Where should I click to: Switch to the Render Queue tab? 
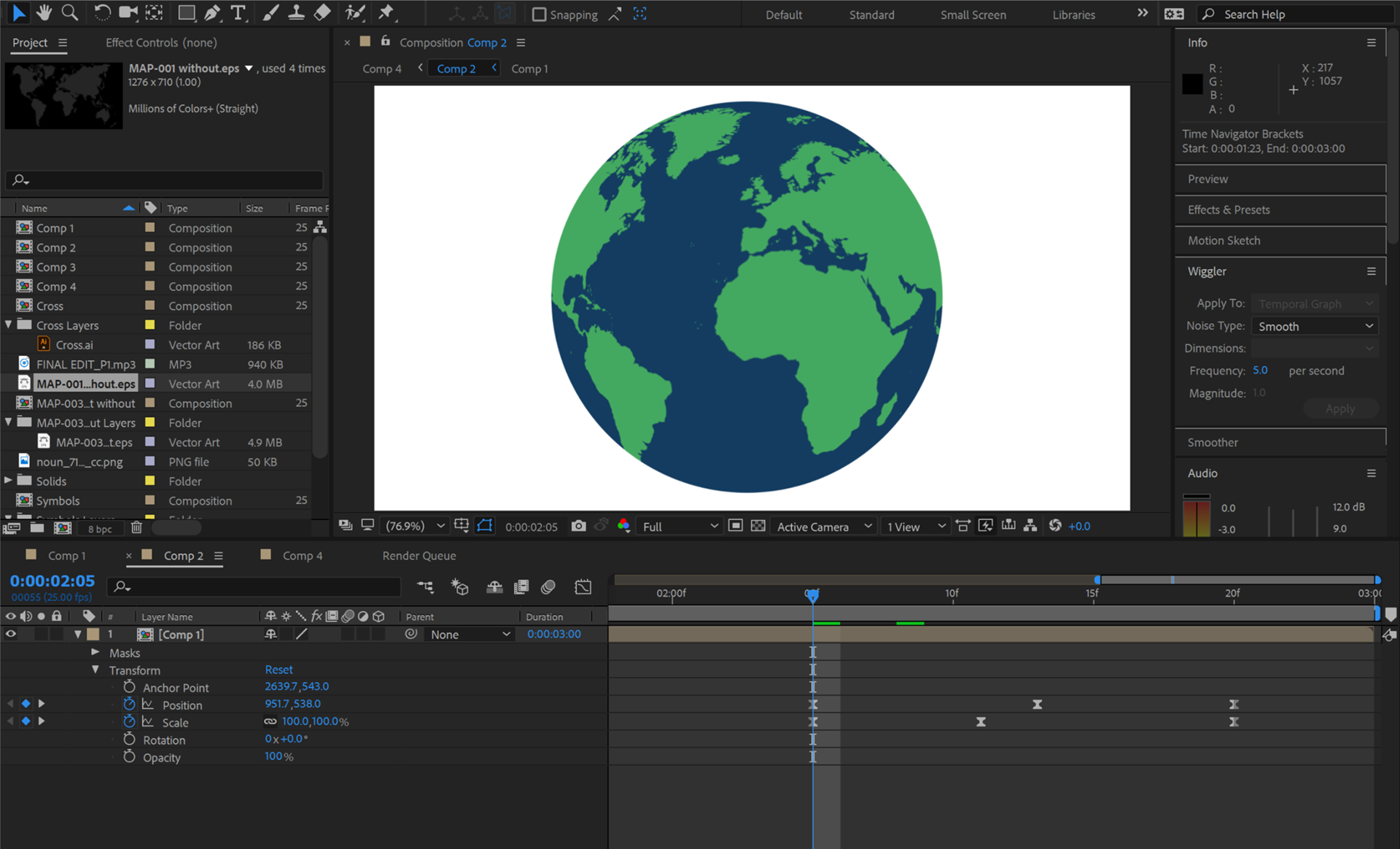419,555
